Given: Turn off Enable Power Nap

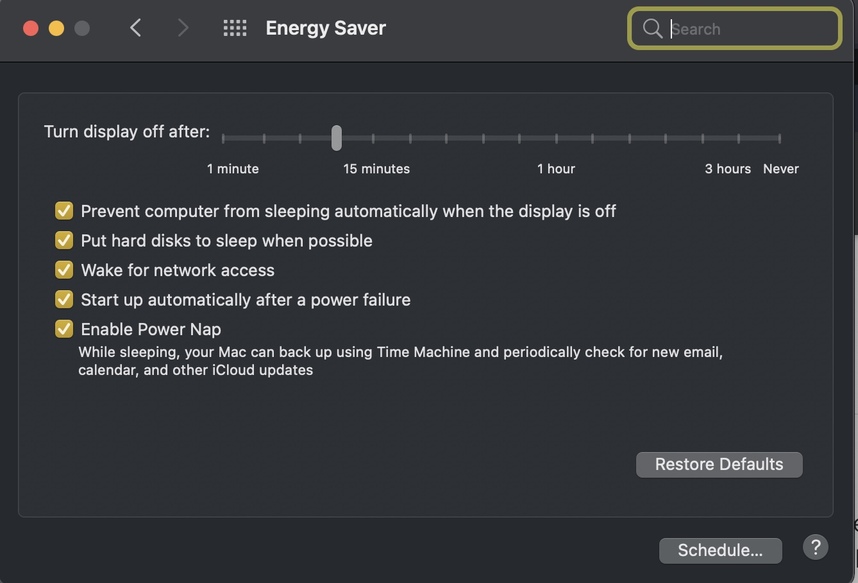Looking at the screenshot, I should [x=64, y=329].
